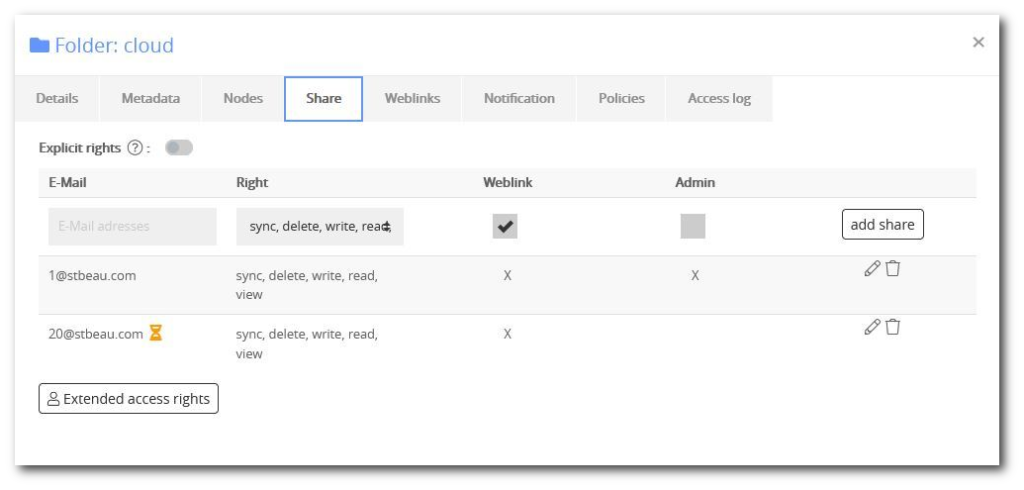Click the help question mark next to Explicit rights

point(135,148)
